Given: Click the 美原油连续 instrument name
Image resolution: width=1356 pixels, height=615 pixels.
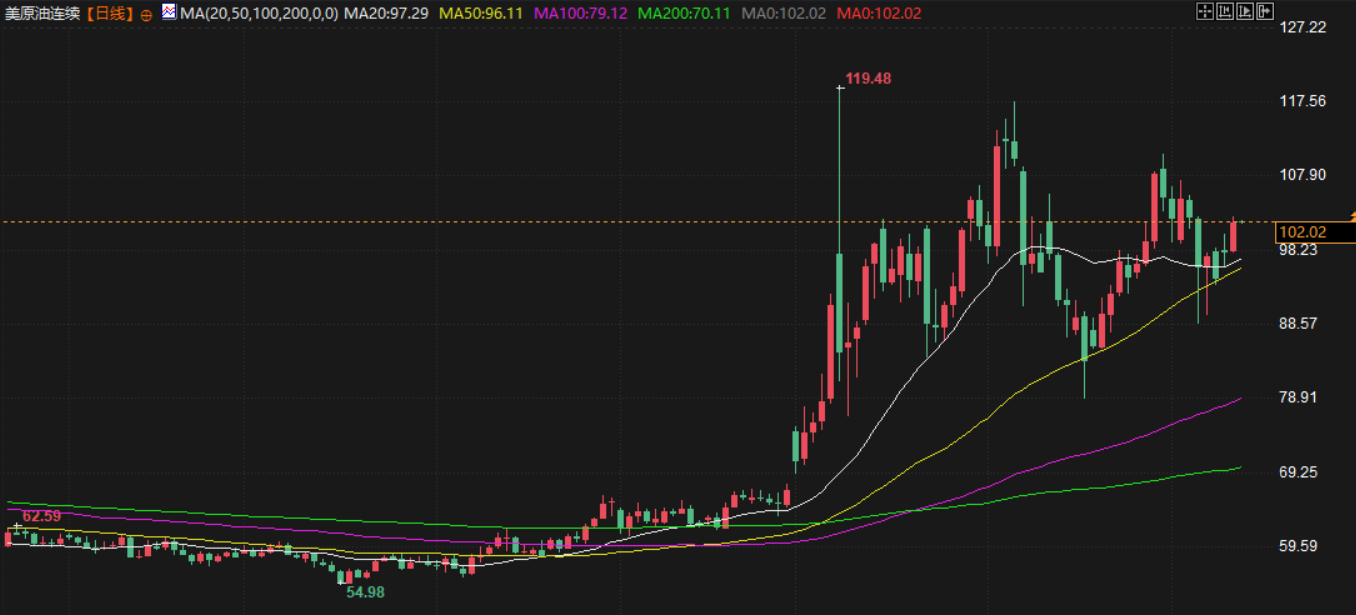Looking at the screenshot, I should click(x=42, y=14).
